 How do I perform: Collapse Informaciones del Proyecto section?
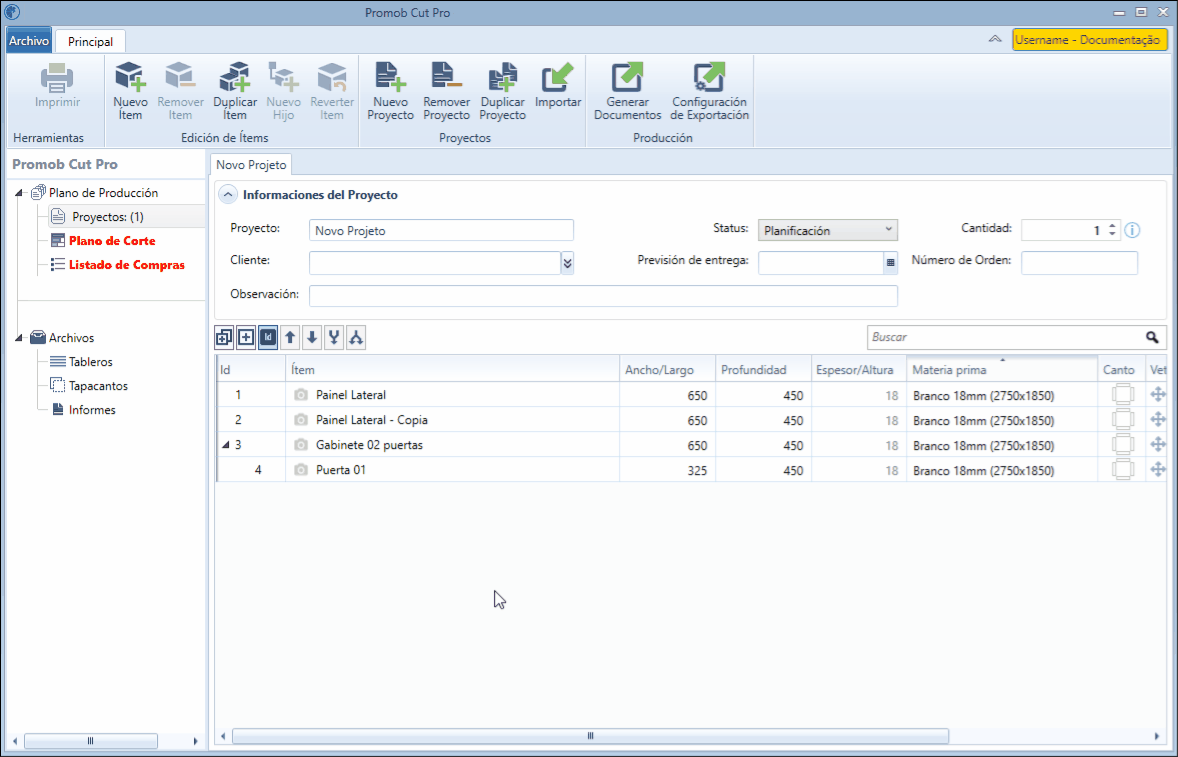[x=227, y=195]
